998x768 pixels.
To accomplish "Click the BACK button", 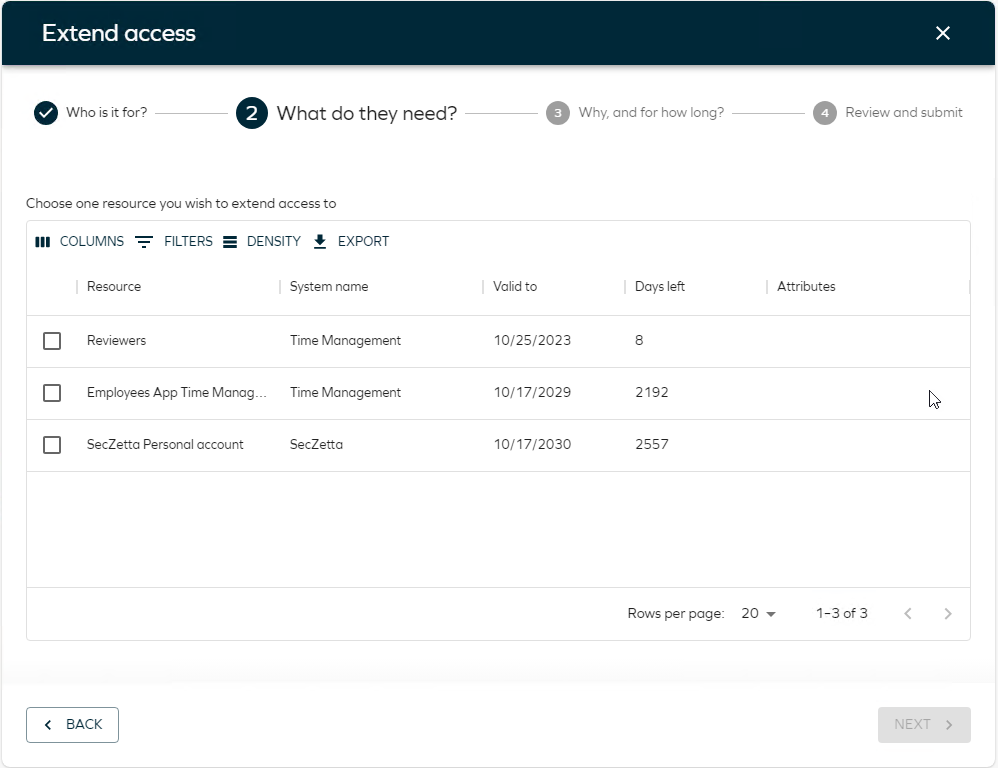I will pyautogui.click(x=73, y=725).
